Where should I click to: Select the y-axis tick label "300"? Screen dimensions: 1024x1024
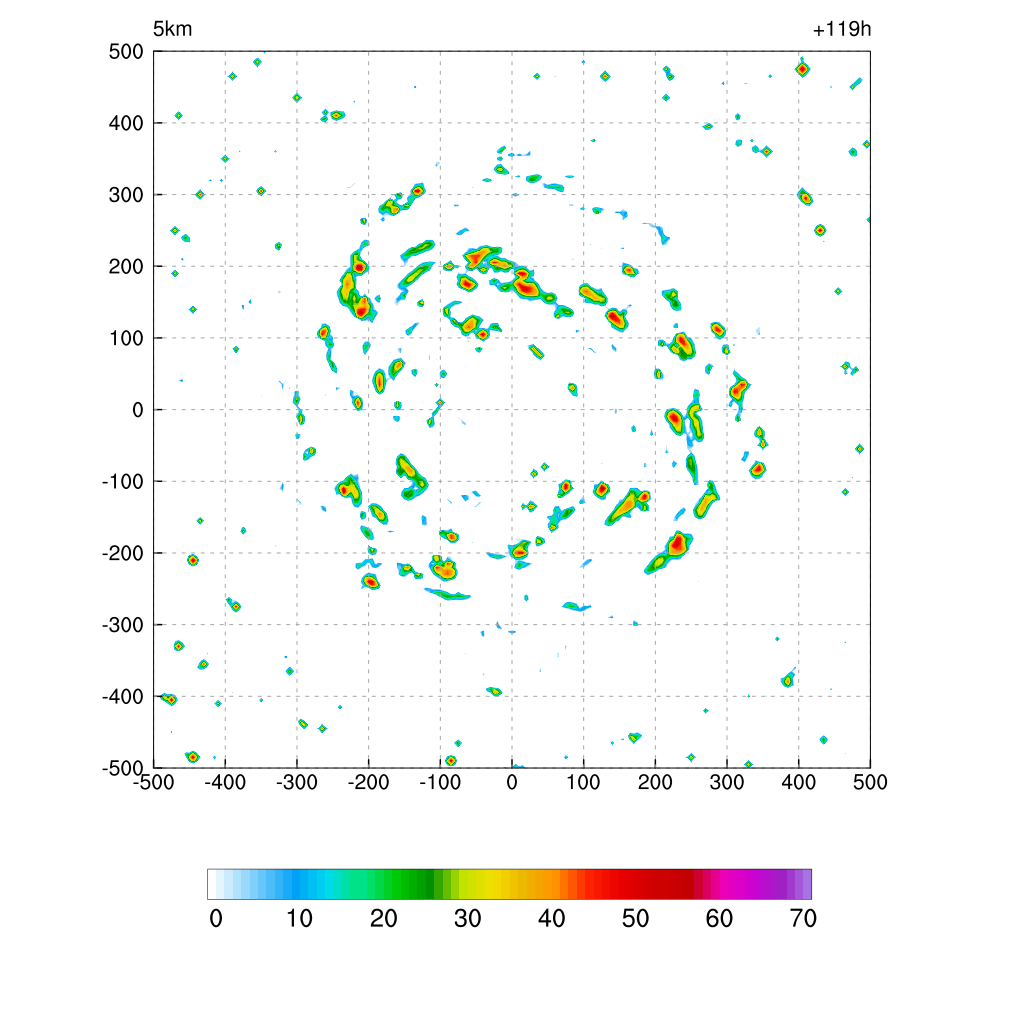126,195
